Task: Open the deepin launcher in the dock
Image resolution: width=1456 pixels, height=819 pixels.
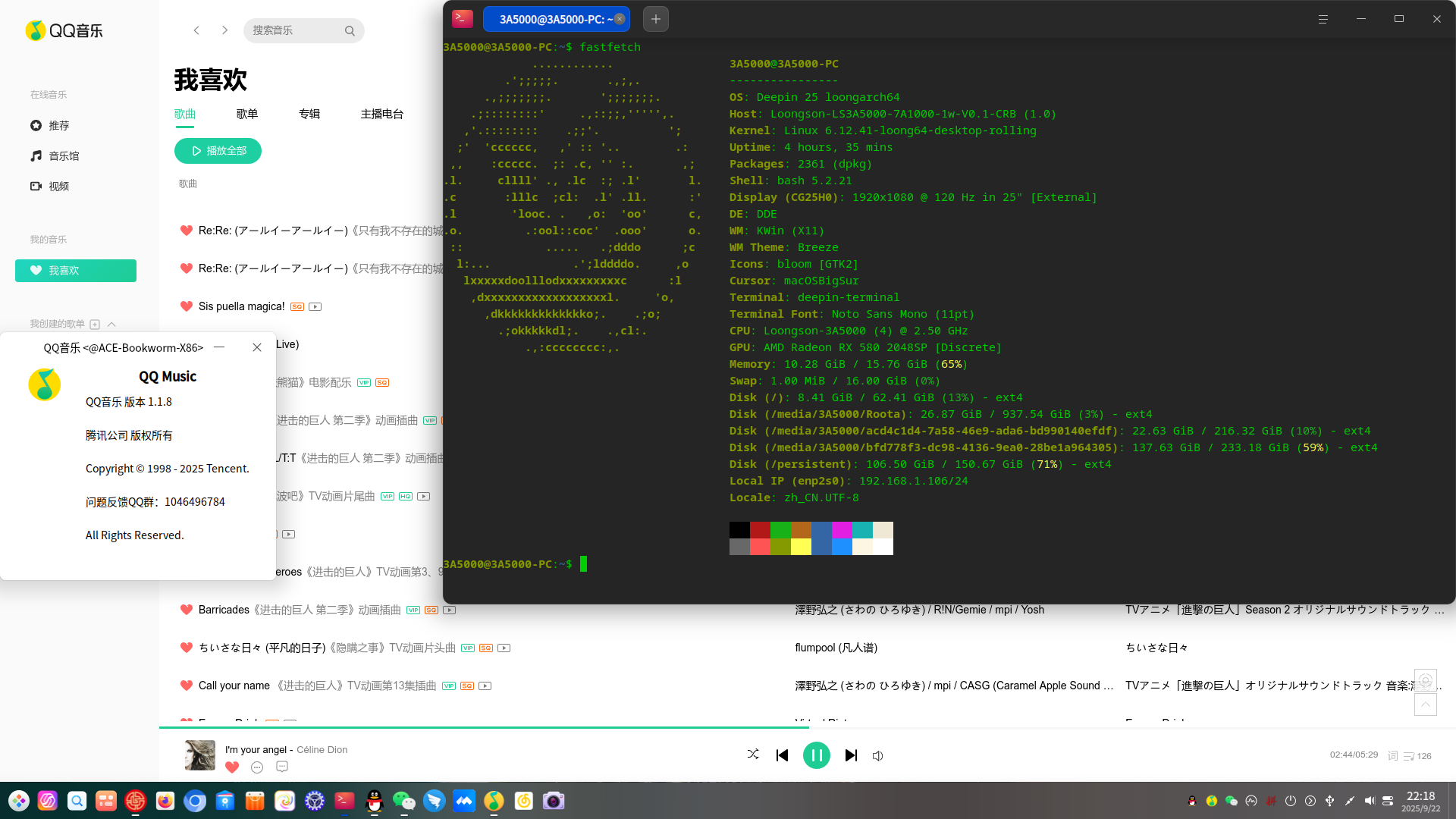Action: [19, 801]
